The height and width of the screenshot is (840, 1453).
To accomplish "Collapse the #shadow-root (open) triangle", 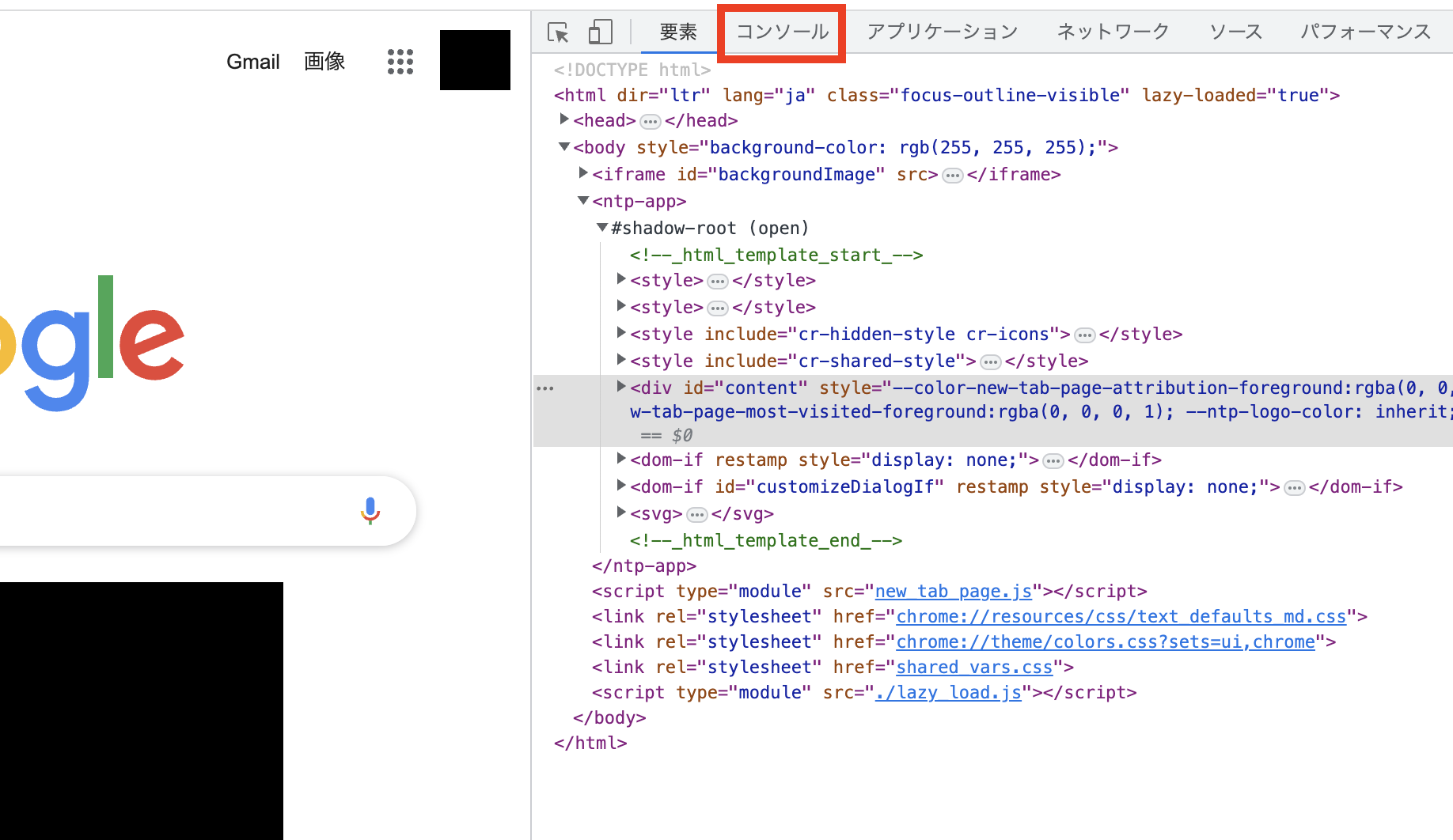I will (x=602, y=227).
